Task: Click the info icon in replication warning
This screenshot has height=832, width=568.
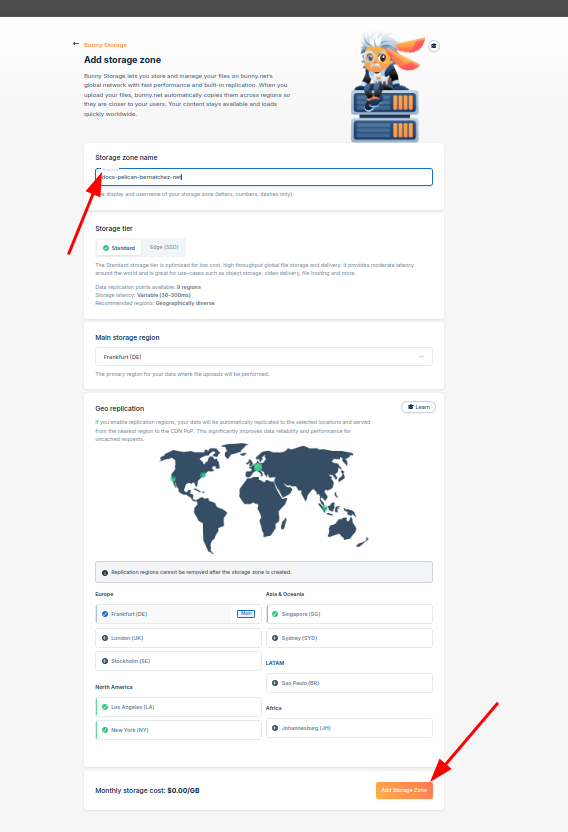Action: (x=105, y=573)
